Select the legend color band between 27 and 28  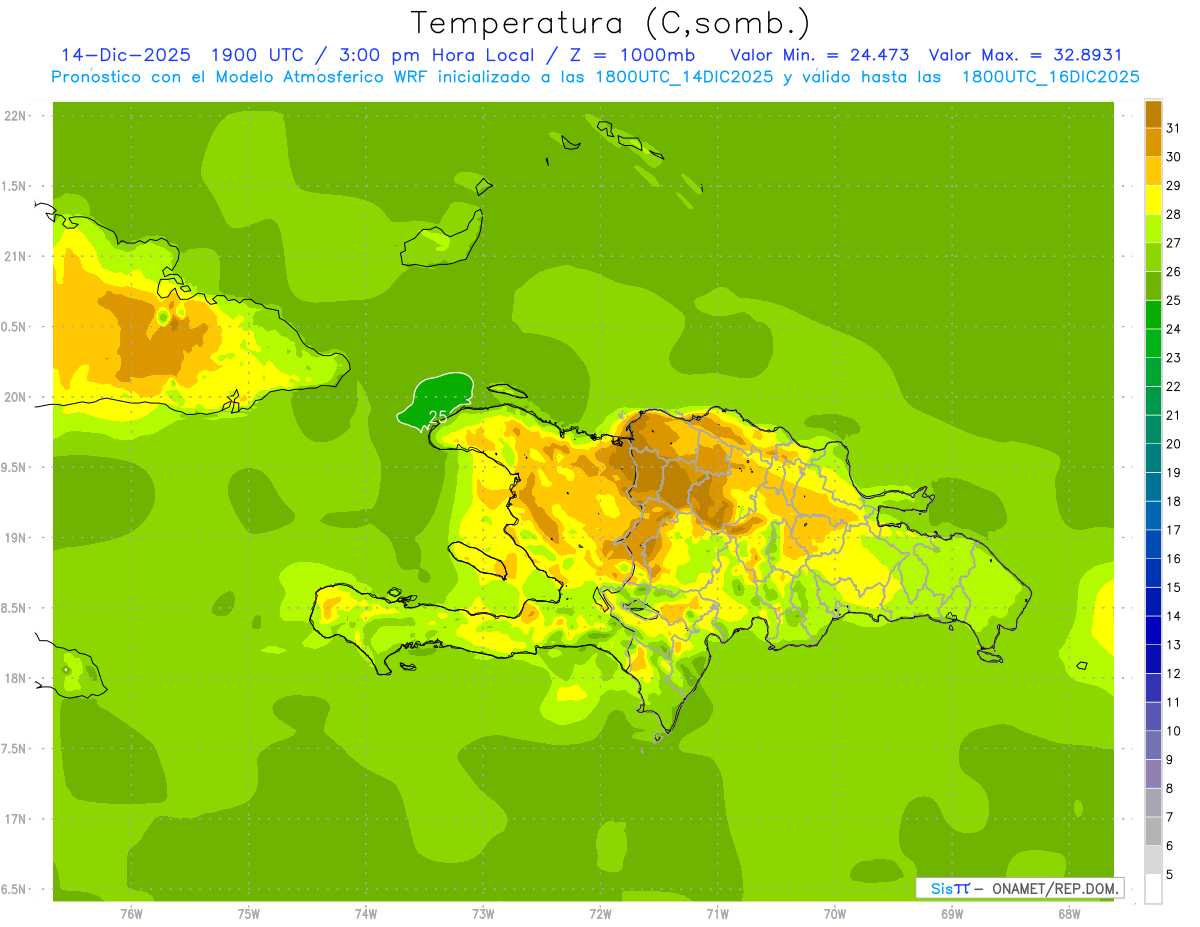pos(1153,229)
